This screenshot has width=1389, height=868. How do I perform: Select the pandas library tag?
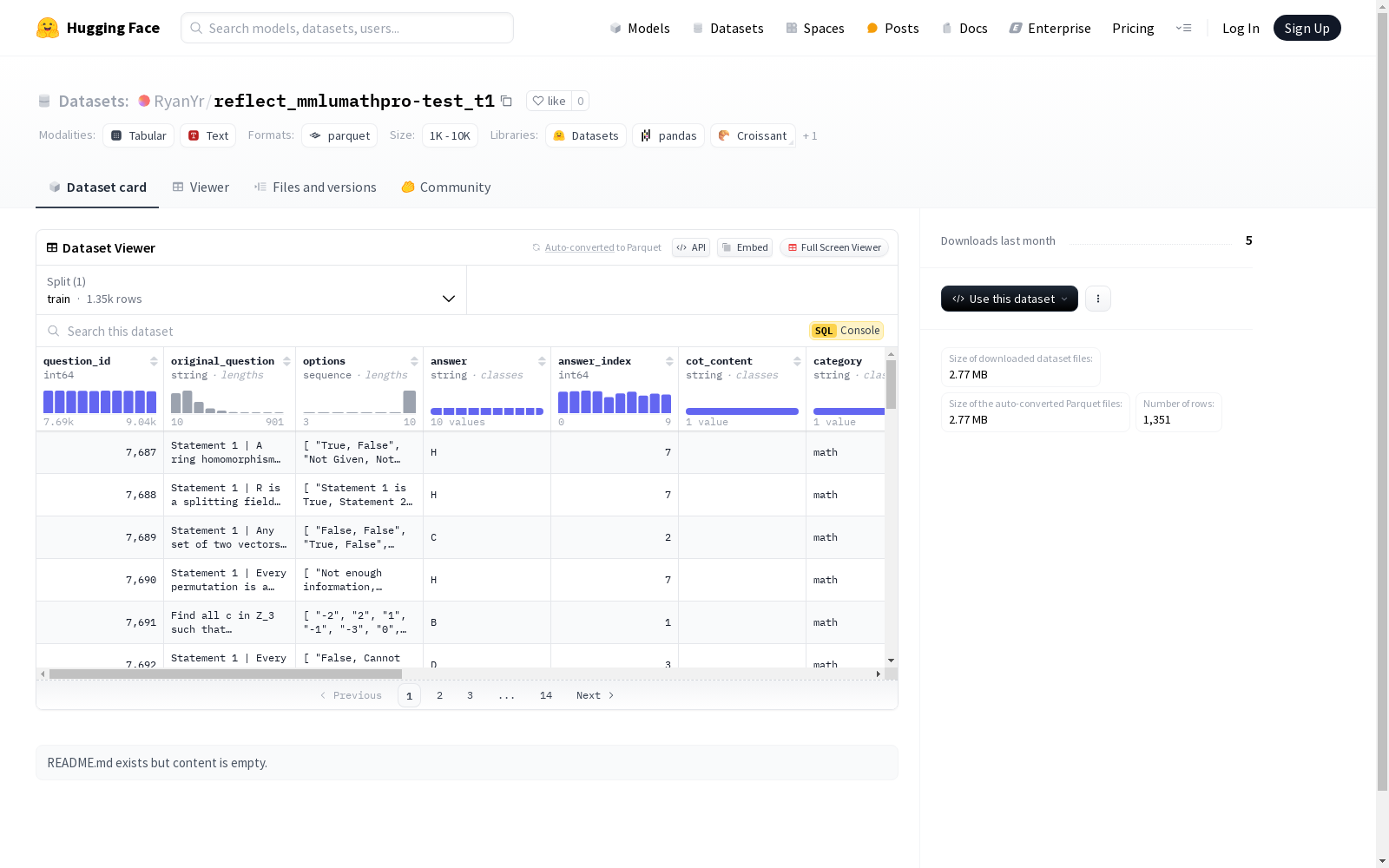pos(668,135)
